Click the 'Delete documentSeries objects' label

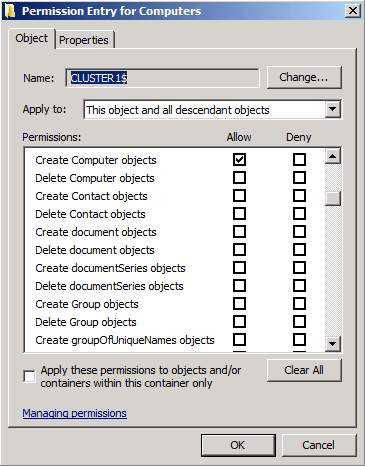[x=109, y=286]
